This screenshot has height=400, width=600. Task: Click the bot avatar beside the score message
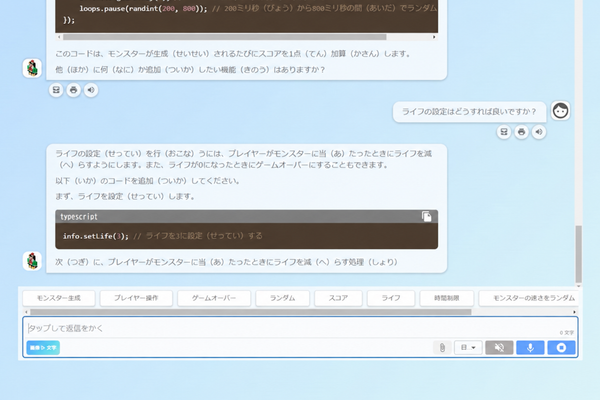click(x=32, y=68)
